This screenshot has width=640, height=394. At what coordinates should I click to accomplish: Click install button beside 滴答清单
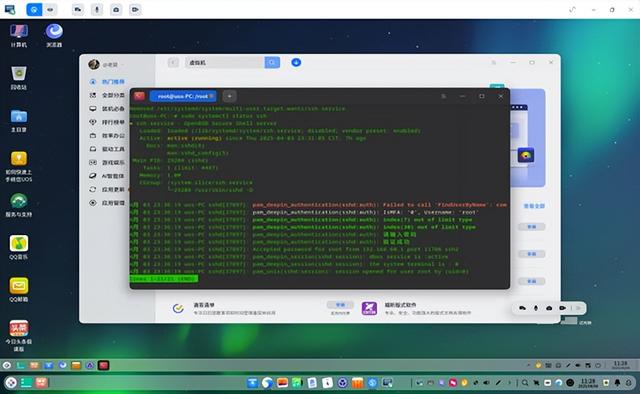pyautogui.click(x=340, y=305)
